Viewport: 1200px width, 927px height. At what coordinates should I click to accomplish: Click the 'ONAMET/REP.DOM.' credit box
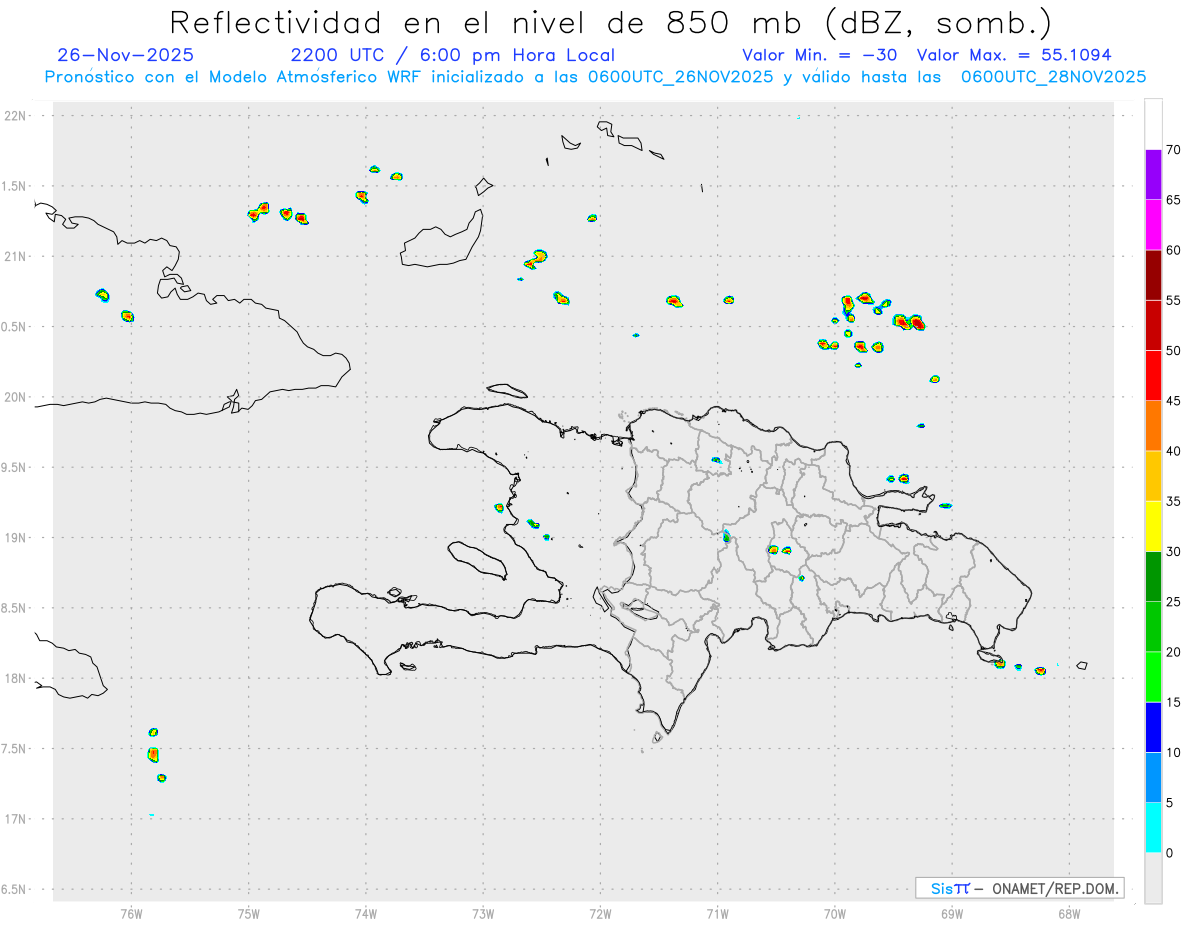(1019, 888)
